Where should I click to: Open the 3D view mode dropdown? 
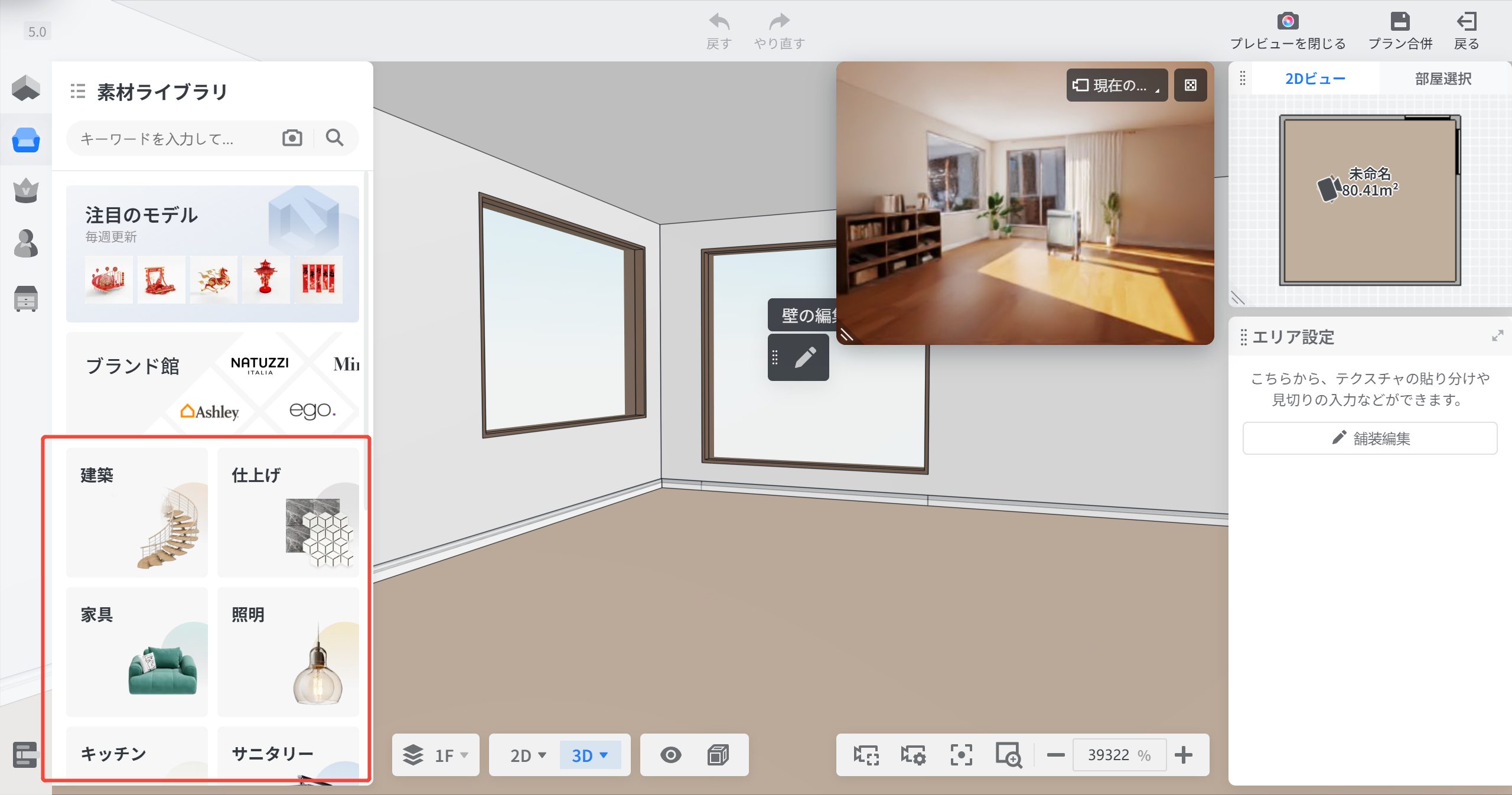click(590, 755)
